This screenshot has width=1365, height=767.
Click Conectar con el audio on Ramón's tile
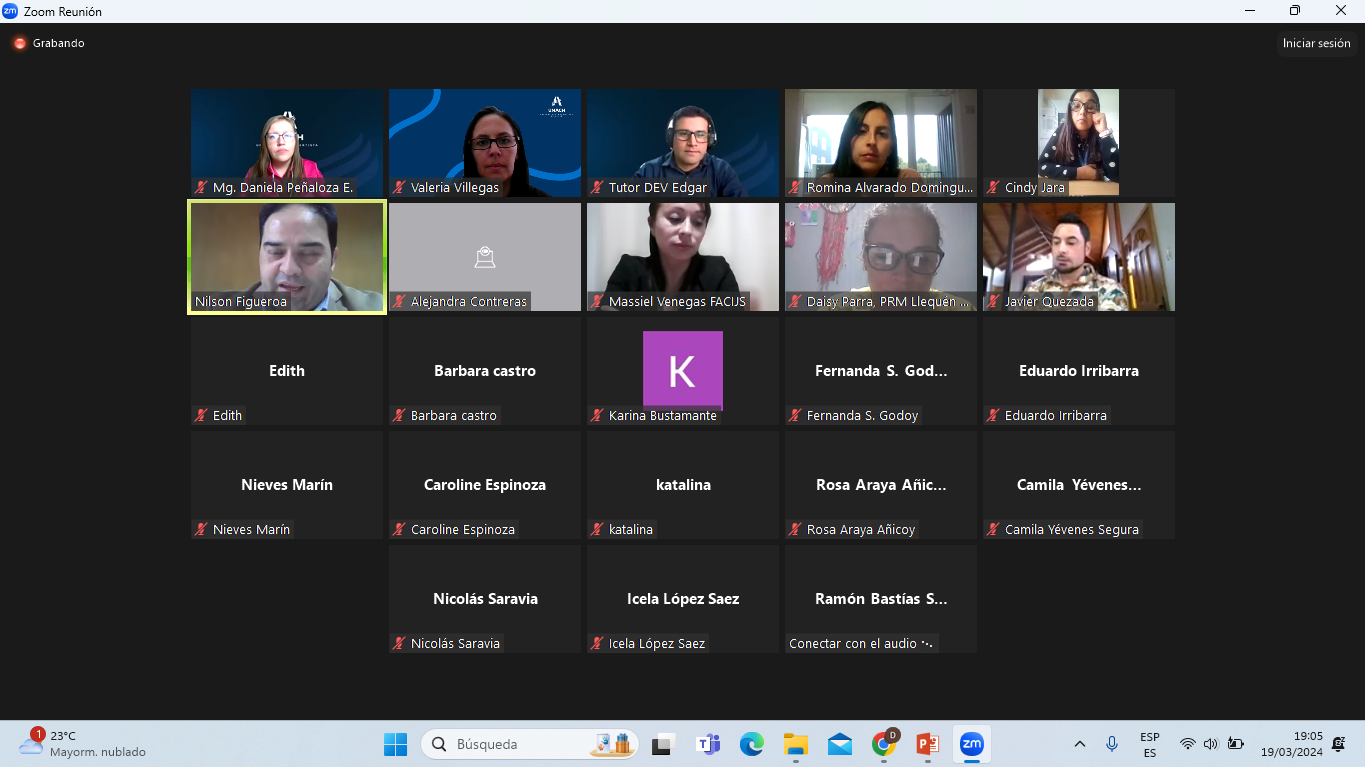[860, 643]
